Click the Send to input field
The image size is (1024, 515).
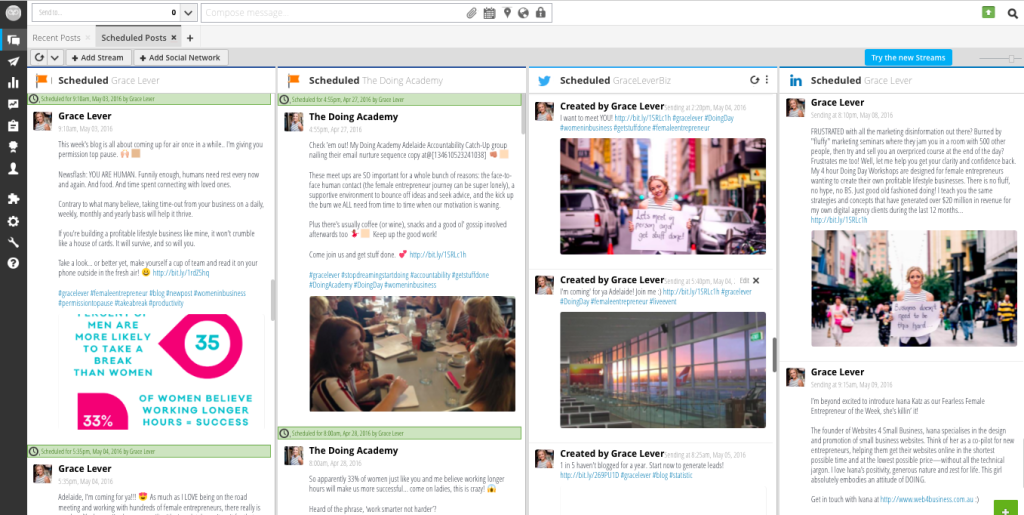105,12
